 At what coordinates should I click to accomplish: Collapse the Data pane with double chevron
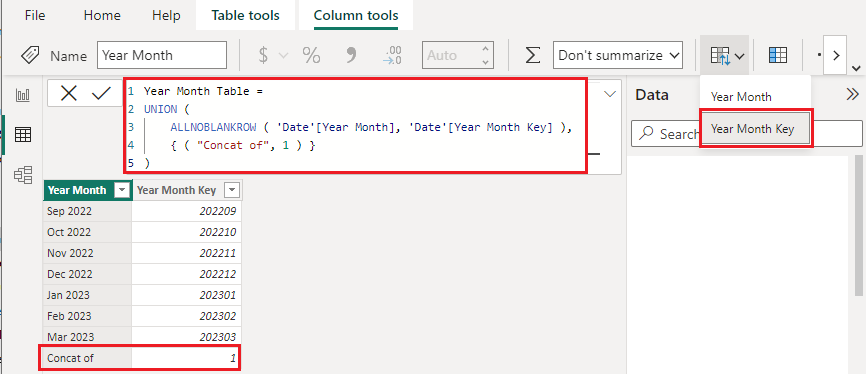click(852, 94)
